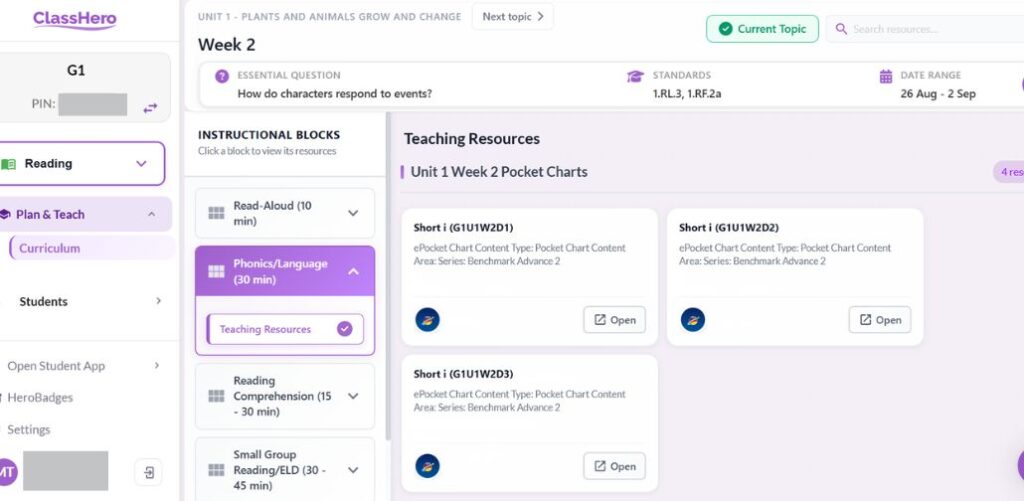Click the logout icon beside the user name
This screenshot has height=501, width=1024.
(148, 472)
